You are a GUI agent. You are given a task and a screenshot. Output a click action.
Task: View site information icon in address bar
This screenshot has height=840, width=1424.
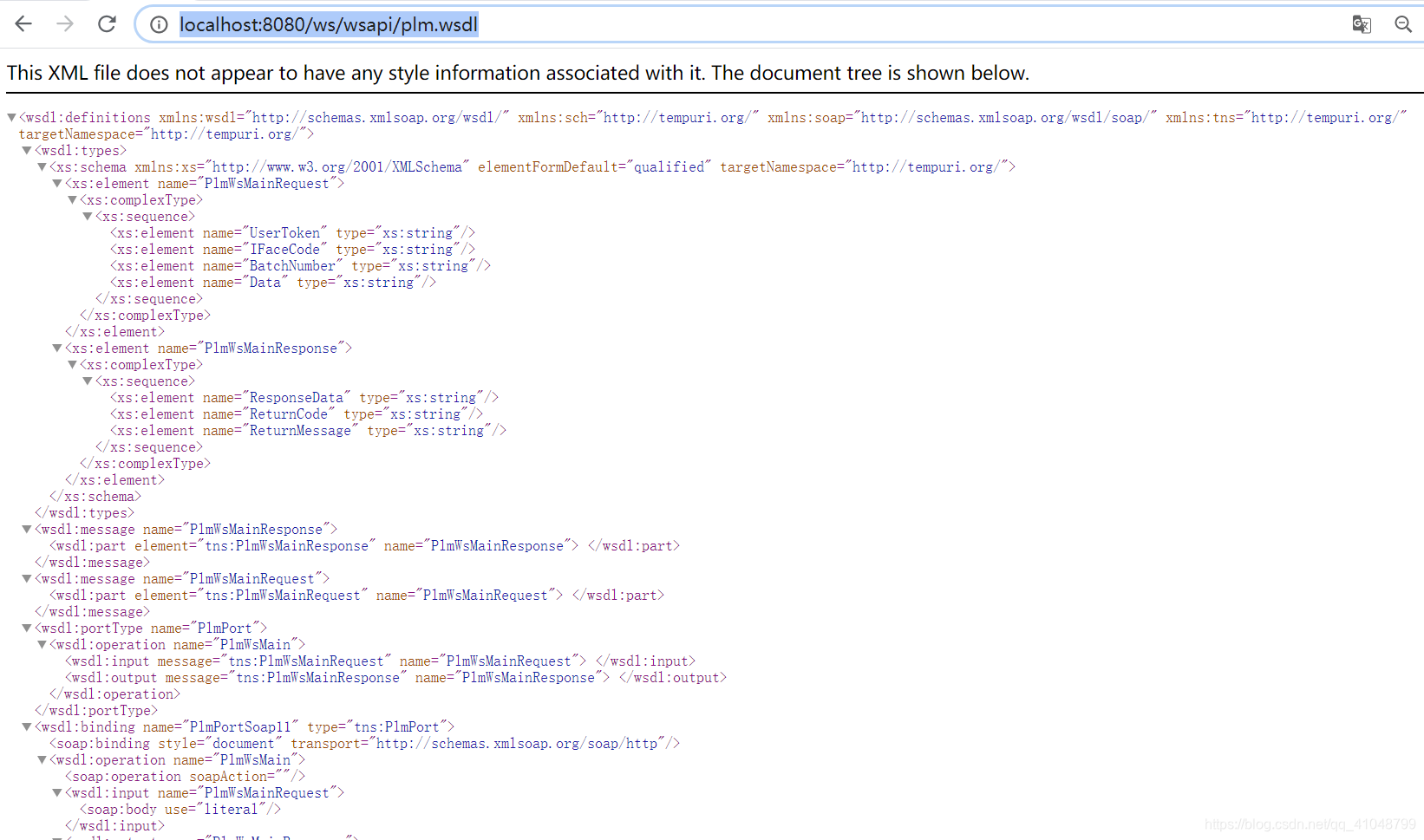pos(159,24)
